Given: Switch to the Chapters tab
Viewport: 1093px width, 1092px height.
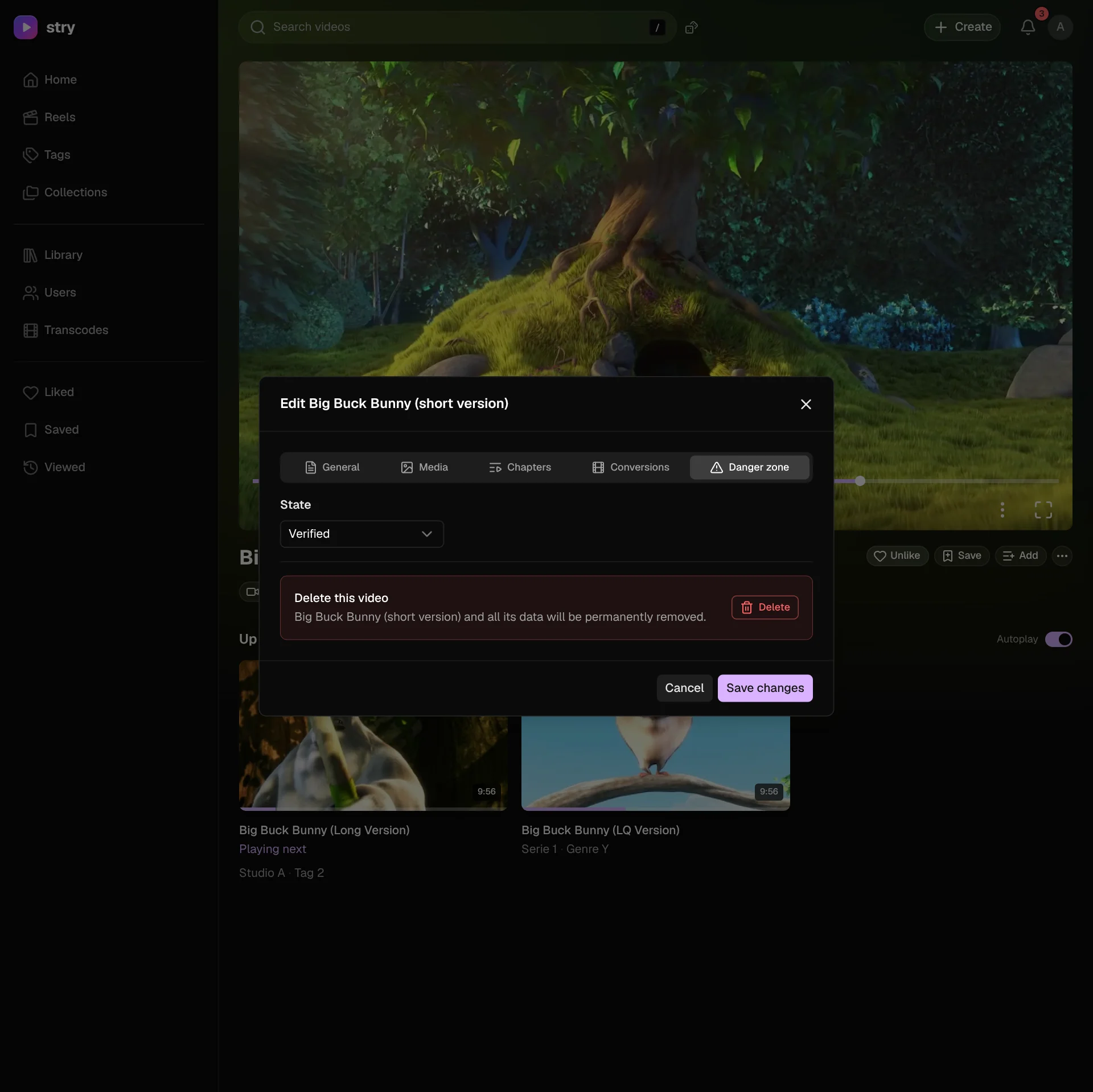Looking at the screenshot, I should pos(520,467).
